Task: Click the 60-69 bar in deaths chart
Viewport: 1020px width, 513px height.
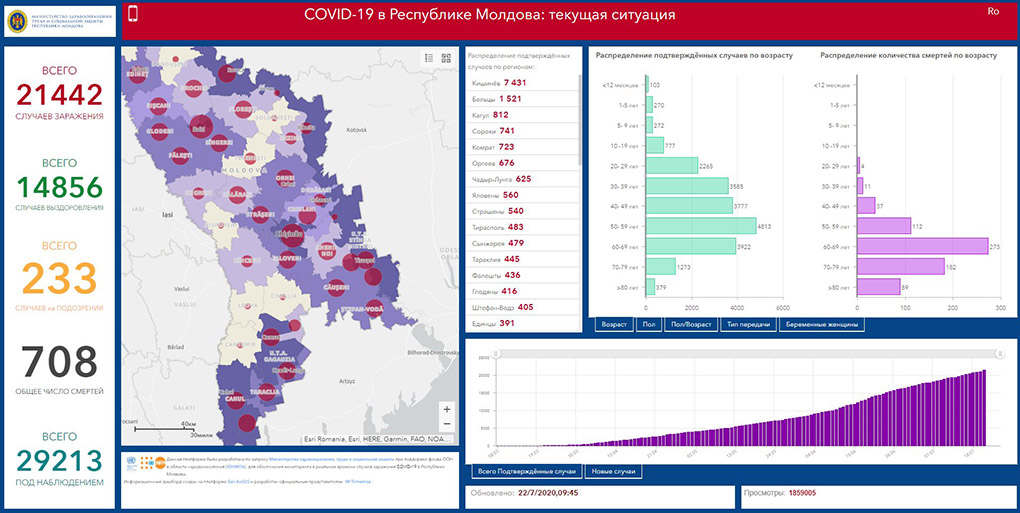Action: click(x=921, y=246)
